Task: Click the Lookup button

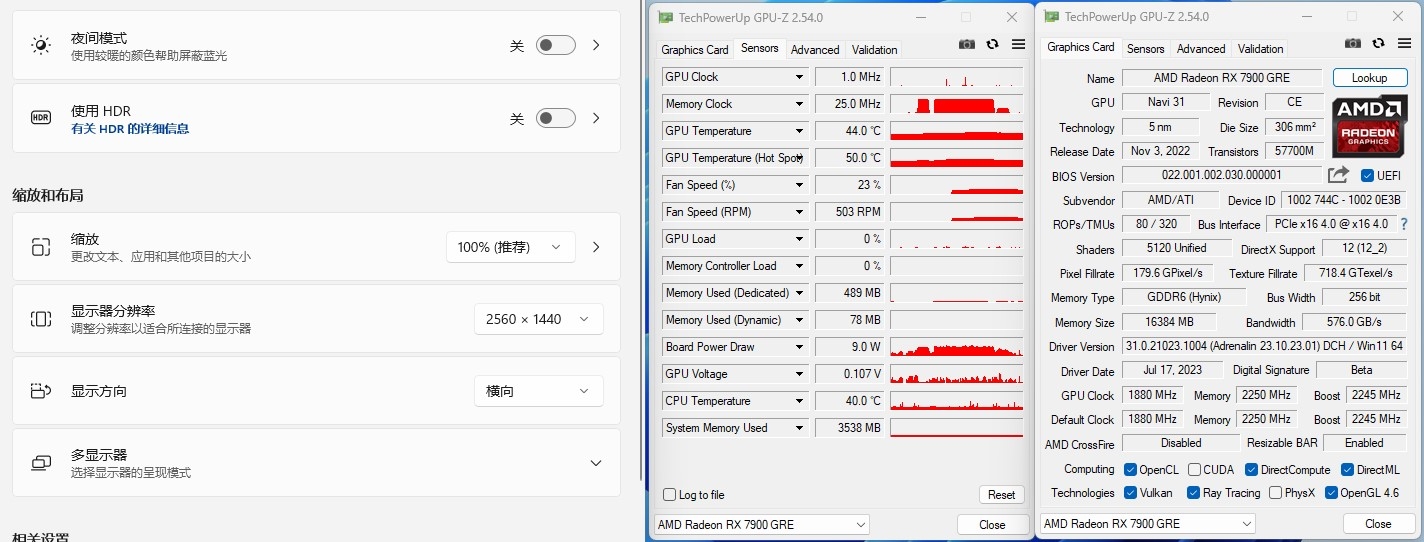Action: pyautogui.click(x=1369, y=78)
